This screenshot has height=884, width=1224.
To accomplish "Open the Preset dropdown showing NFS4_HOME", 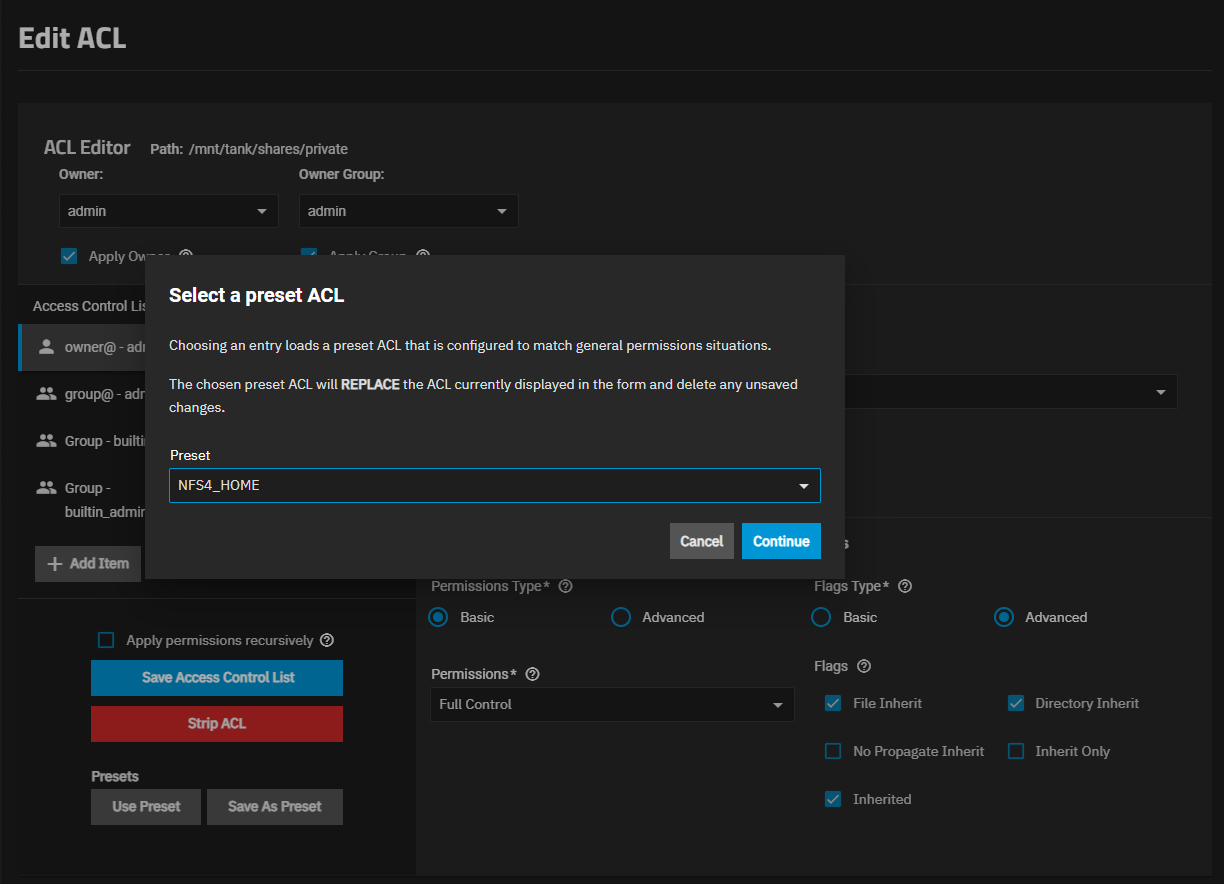I will (494, 486).
